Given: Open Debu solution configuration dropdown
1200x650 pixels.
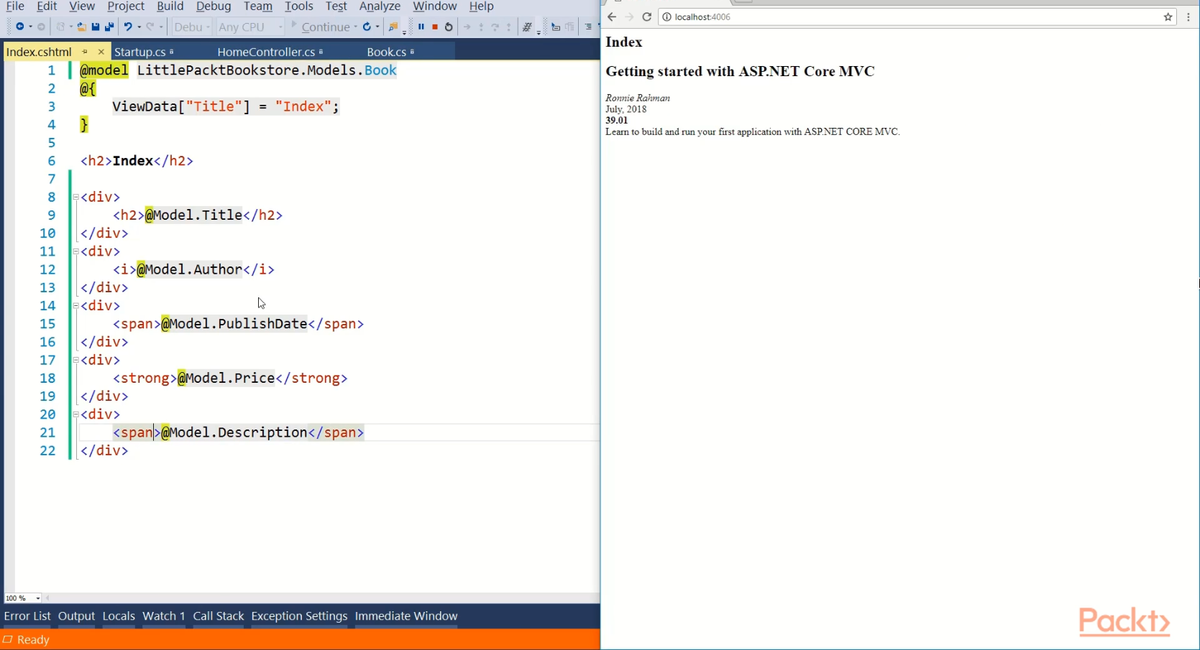Looking at the screenshot, I should [x=193, y=27].
